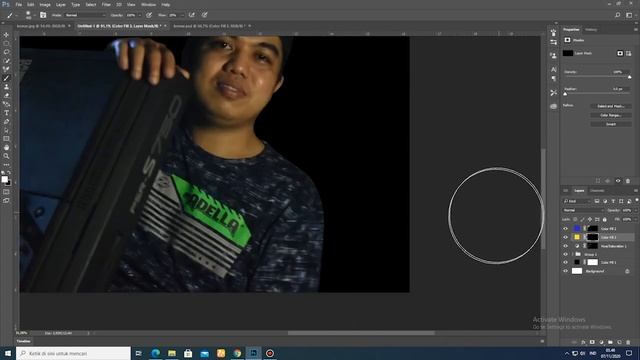640x360 pixels.
Task: Open the Window menu
Action: [148, 4]
